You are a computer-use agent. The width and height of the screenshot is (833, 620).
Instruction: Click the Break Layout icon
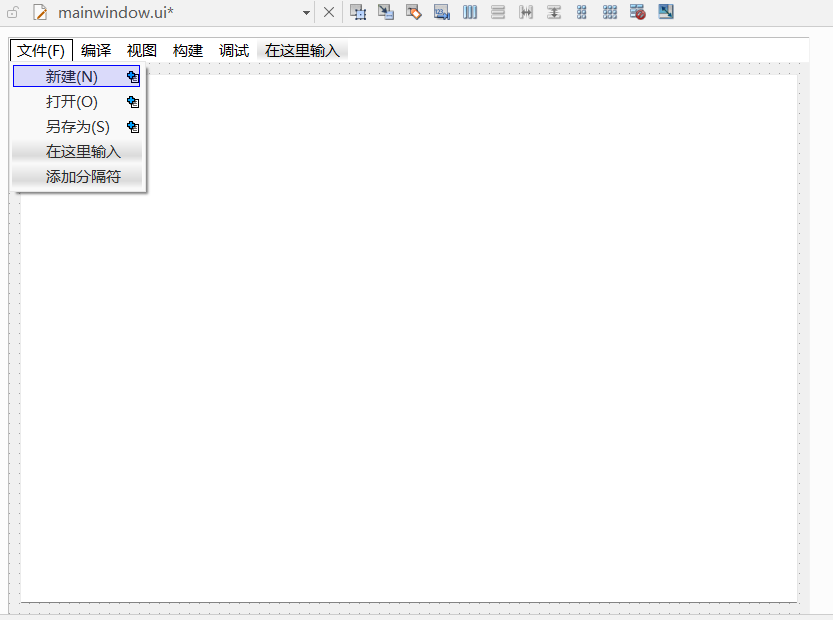tap(638, 12)
